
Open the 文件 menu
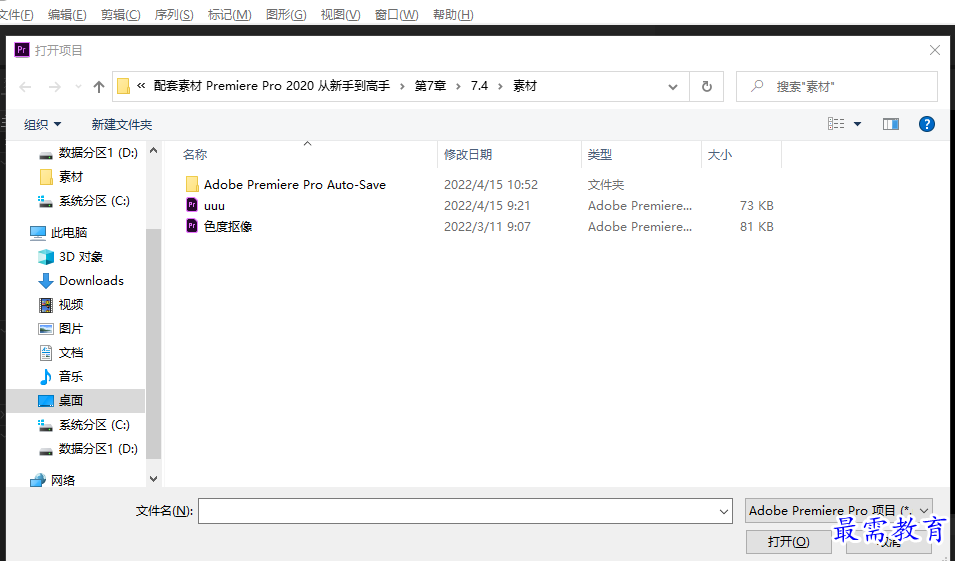click(16, 15)
